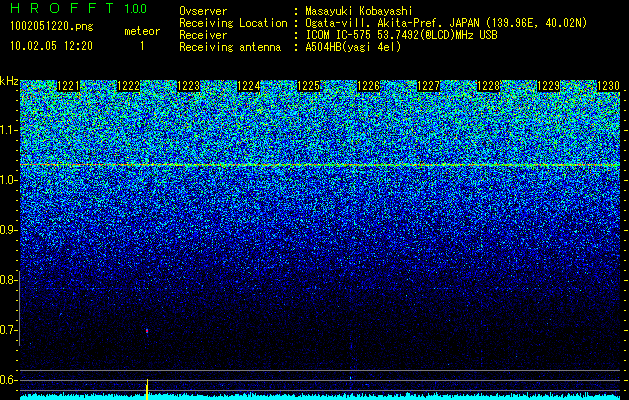This screenshot has width=629, height=400.
Task: Click the A504HB(yagi 4el) antenna text
Action: point(353,47)
